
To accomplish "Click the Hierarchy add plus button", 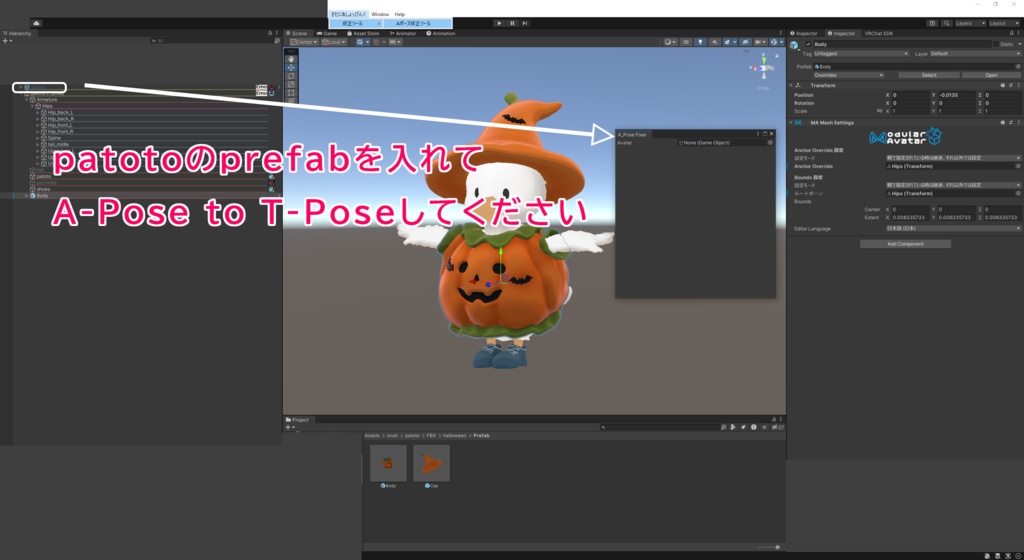I will 6,40.
